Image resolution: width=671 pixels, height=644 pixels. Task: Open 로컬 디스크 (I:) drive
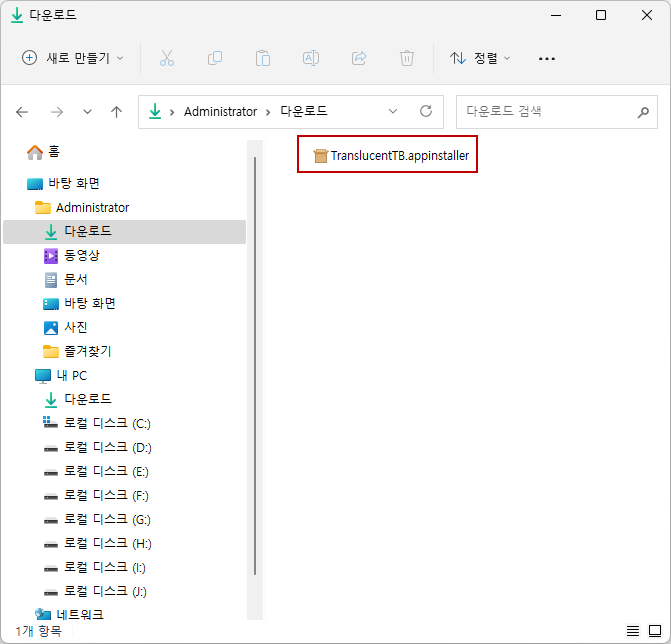[x=95, y=567]
